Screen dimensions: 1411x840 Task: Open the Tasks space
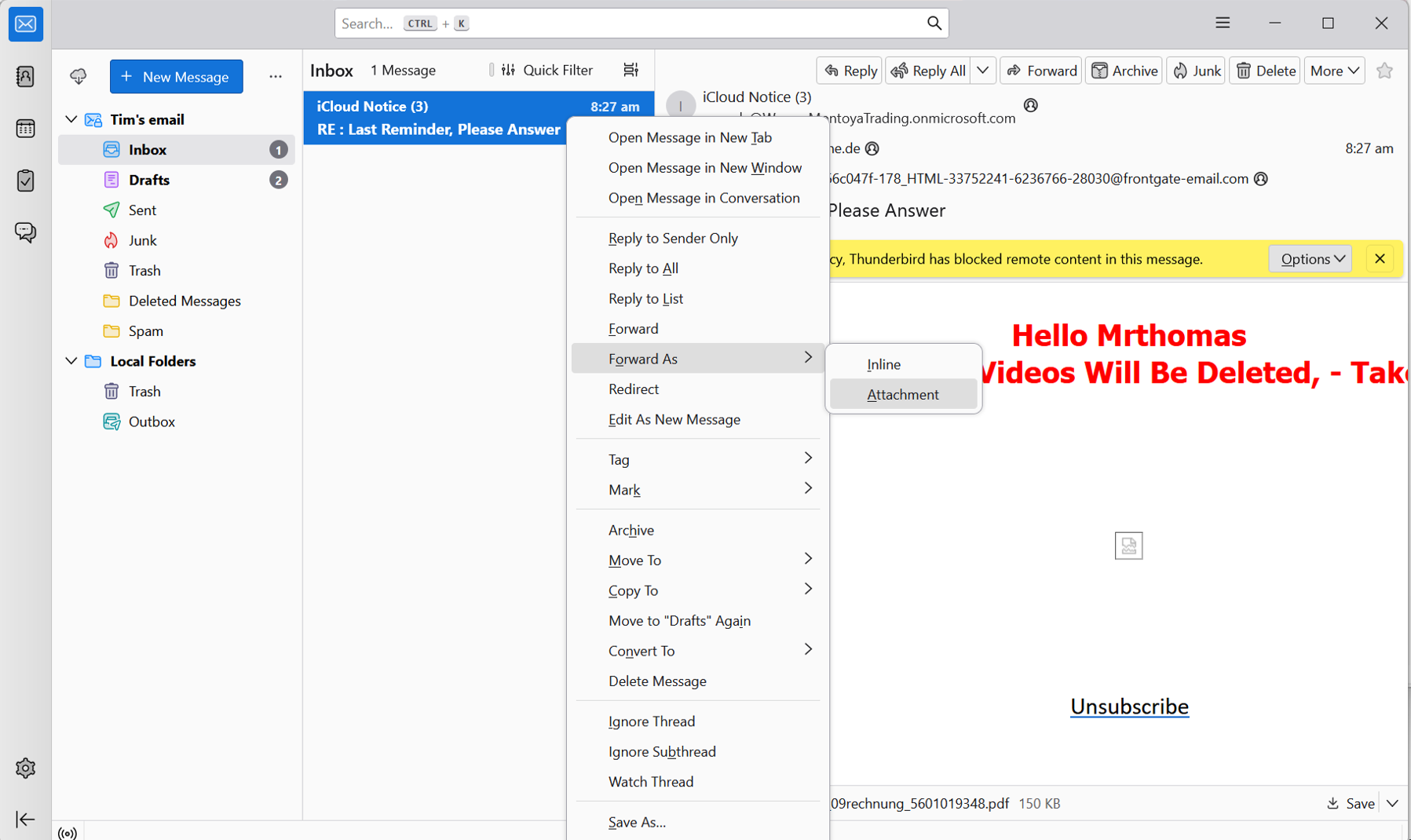point(25,181)
